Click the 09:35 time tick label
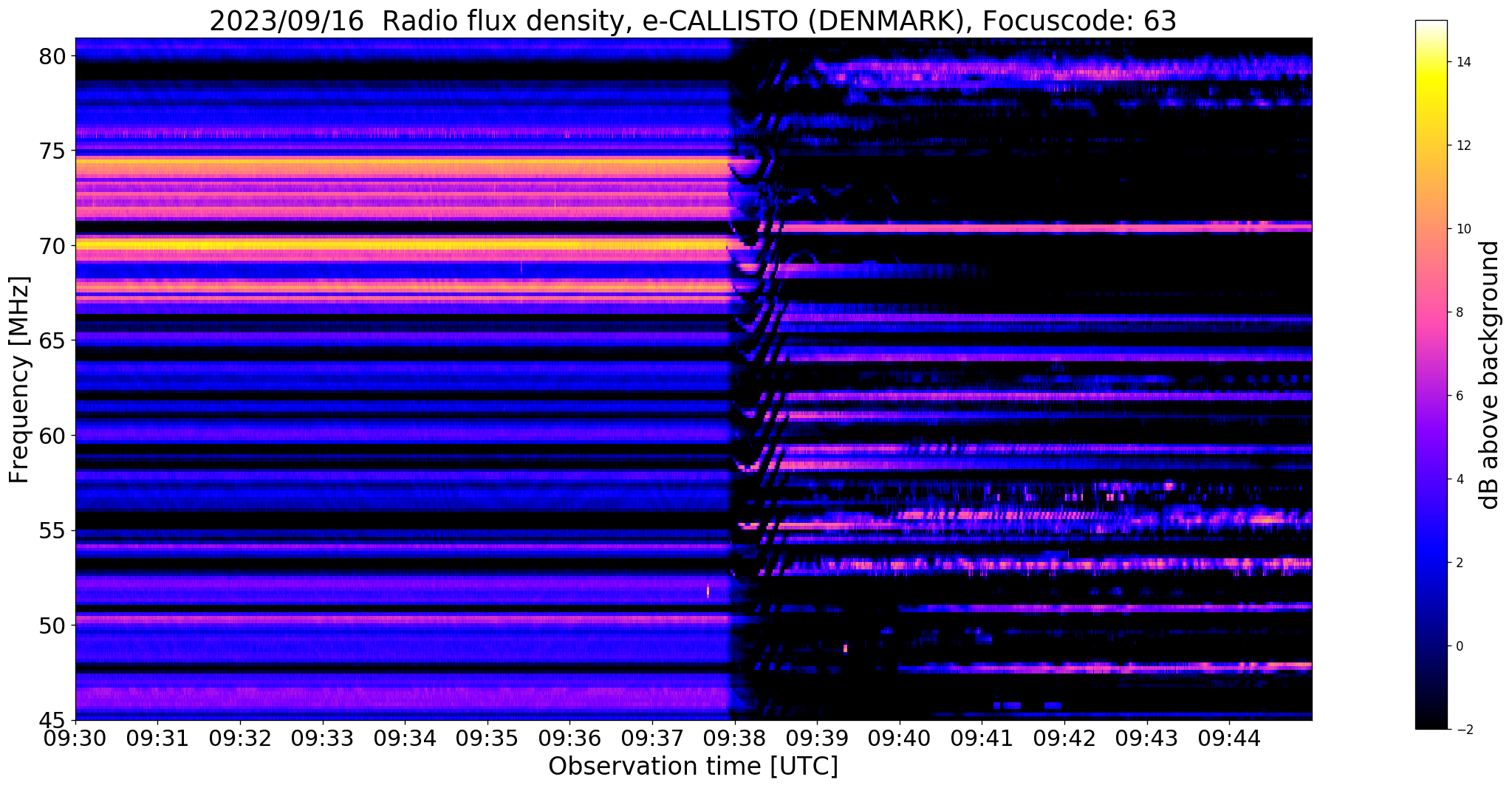Image resolution: width=1512 pixels, height=788 pixels. (x=488, y=737)
